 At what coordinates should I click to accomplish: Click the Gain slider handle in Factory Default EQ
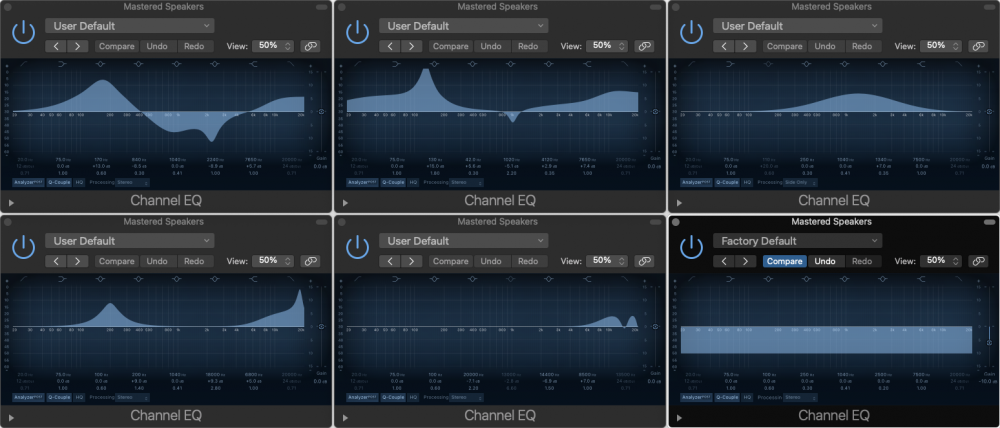989,343
